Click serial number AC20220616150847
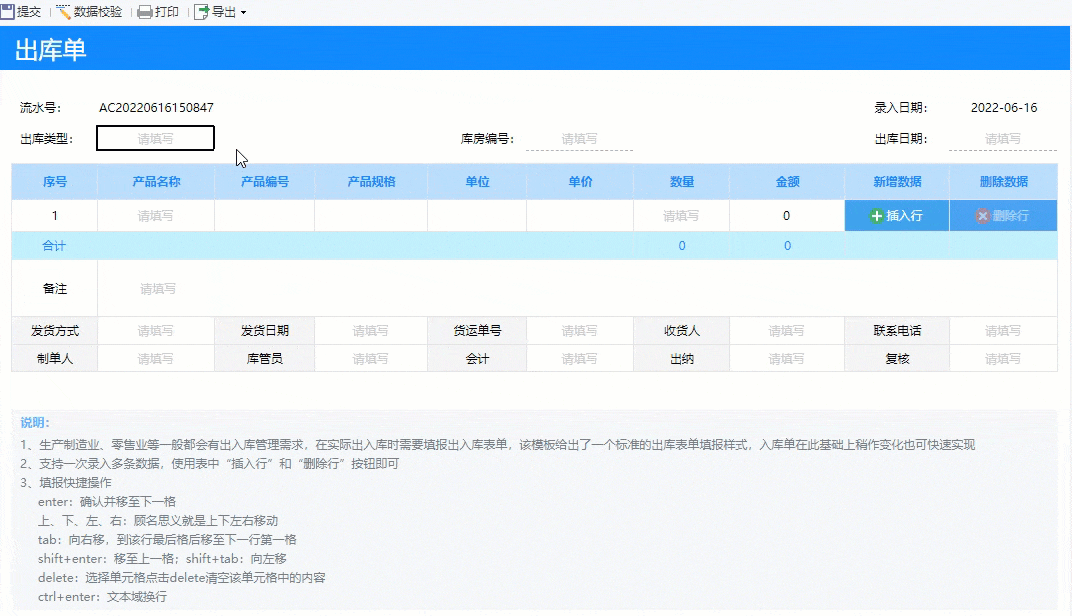 click(156, 107)
